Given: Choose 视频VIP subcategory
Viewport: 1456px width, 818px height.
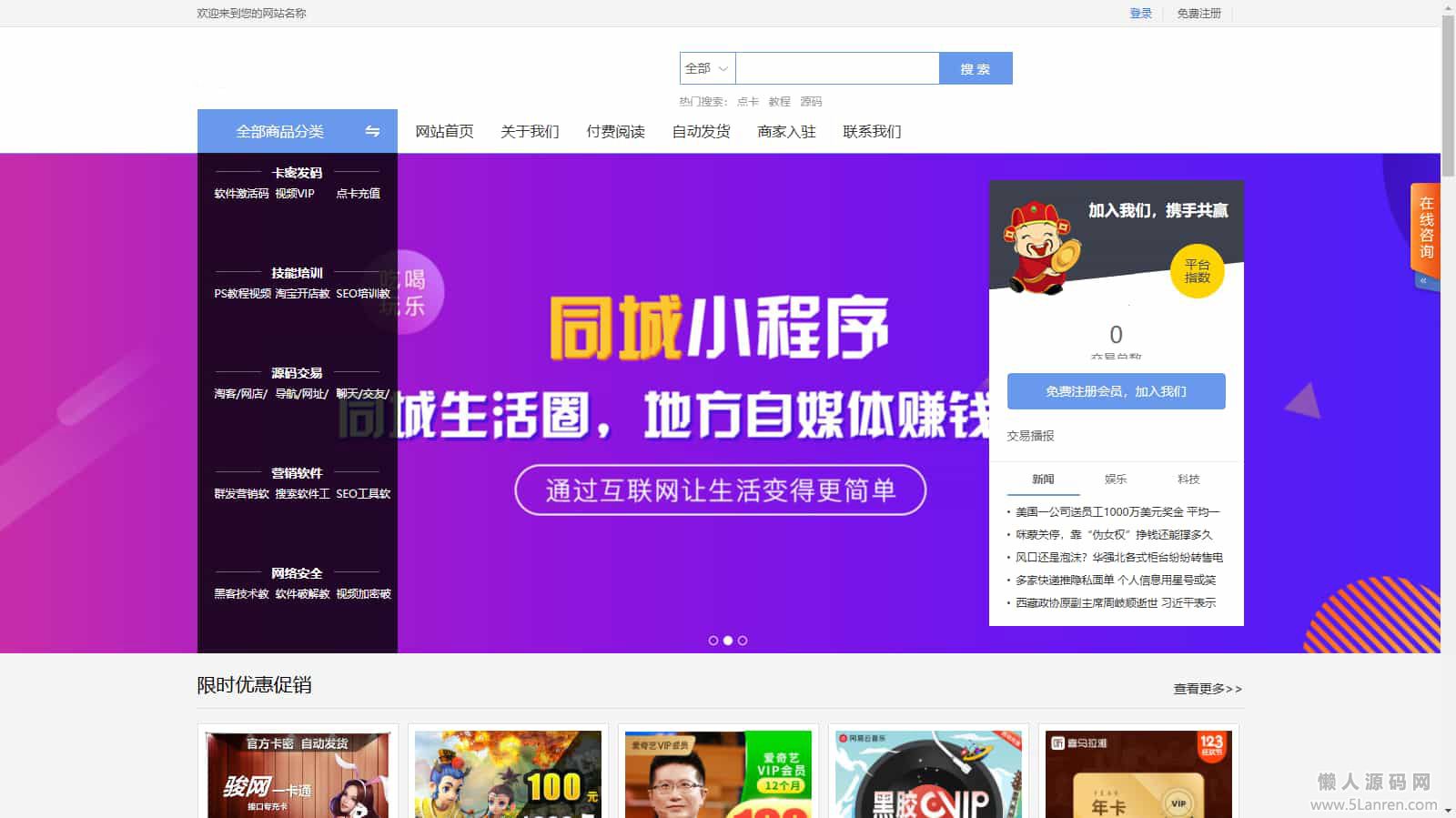Looking at the screenshot, I should pos(295,193).
